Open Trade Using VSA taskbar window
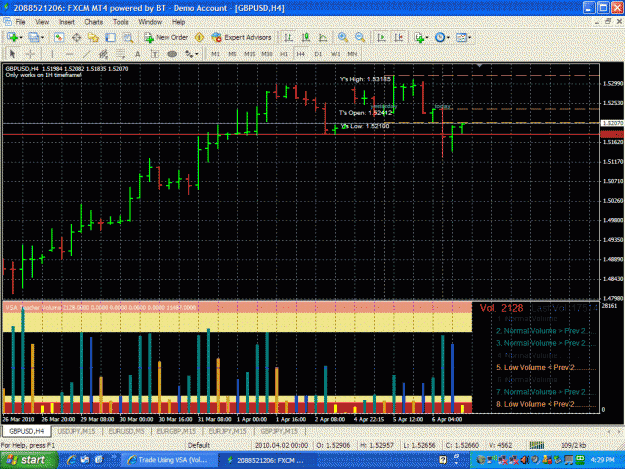 [x=169, y=460]
